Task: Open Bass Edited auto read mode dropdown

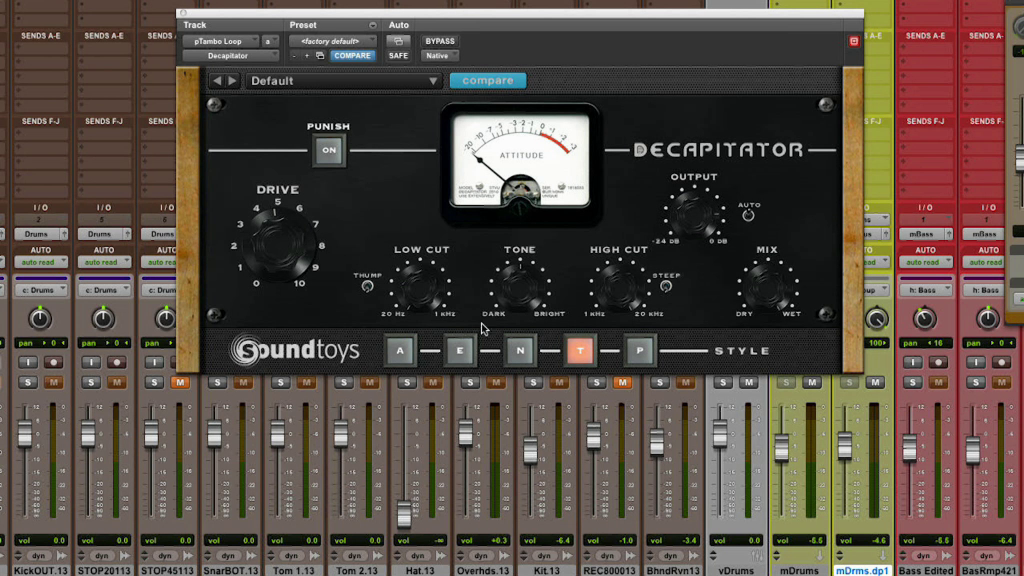Action: click(925, 263)
